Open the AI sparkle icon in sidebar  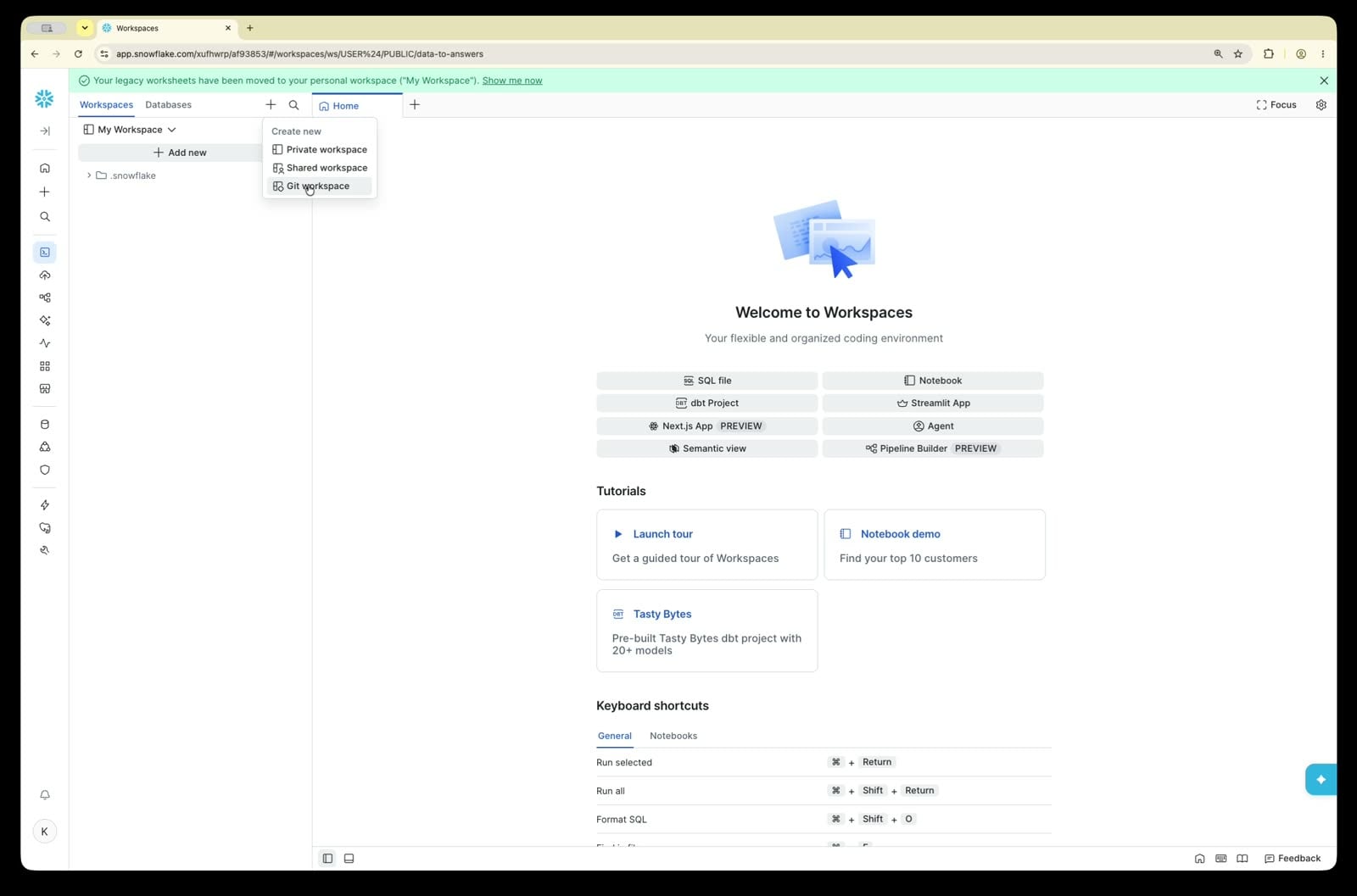(45, 320)
